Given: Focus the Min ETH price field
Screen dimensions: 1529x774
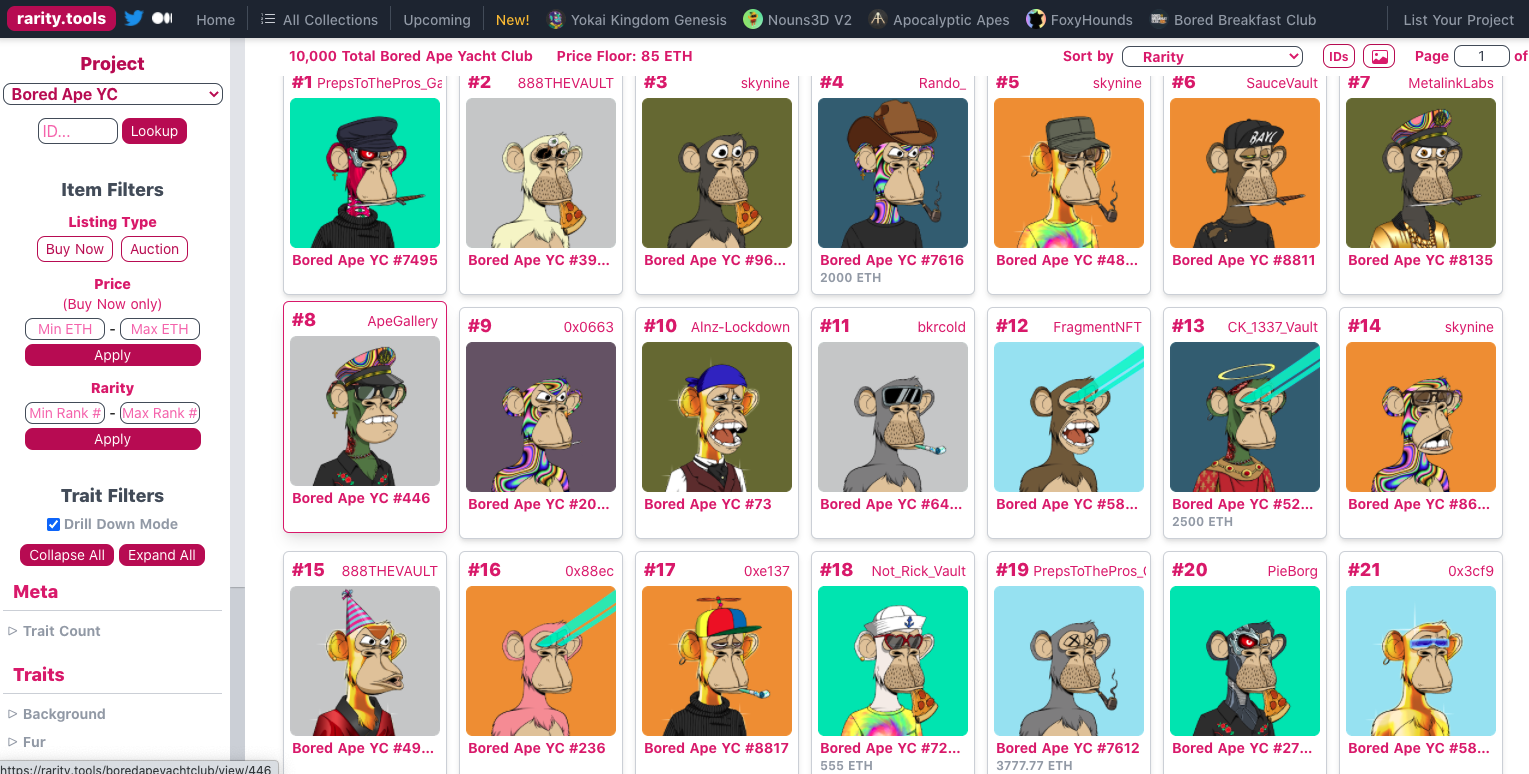Looking at the screenshot, I should click(65, 329).
